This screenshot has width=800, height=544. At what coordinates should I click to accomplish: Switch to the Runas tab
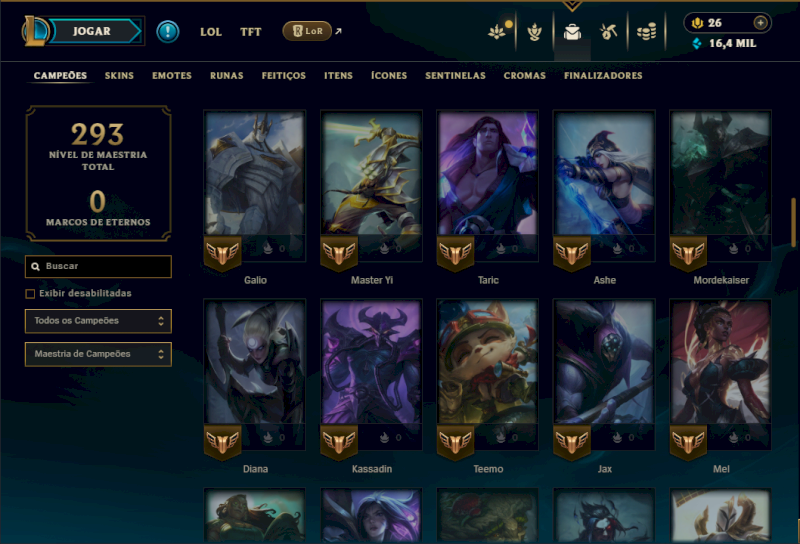point(227,76)
